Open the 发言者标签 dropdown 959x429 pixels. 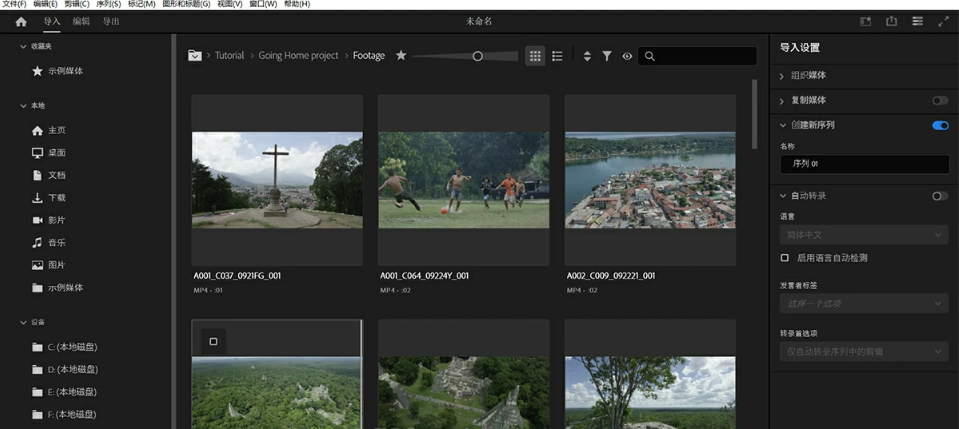[864, 304]
